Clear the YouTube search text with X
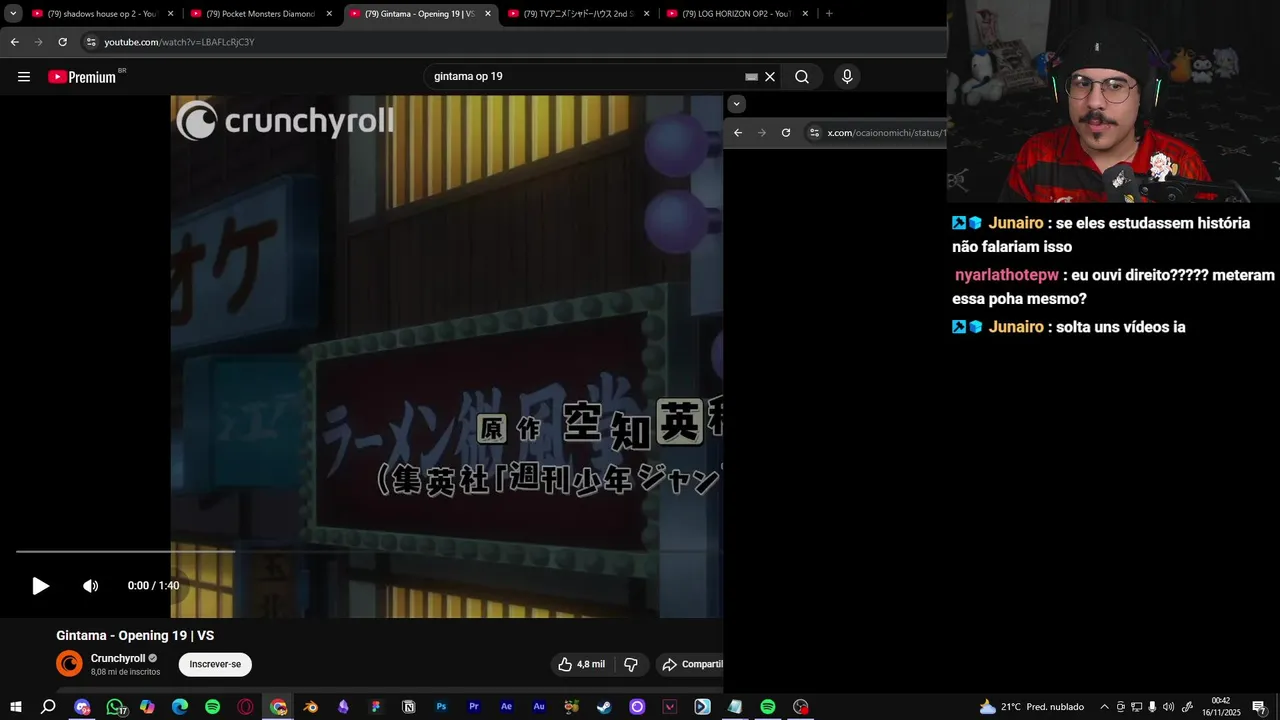This screenshot has height=720, width=1280. pos(770,77)
